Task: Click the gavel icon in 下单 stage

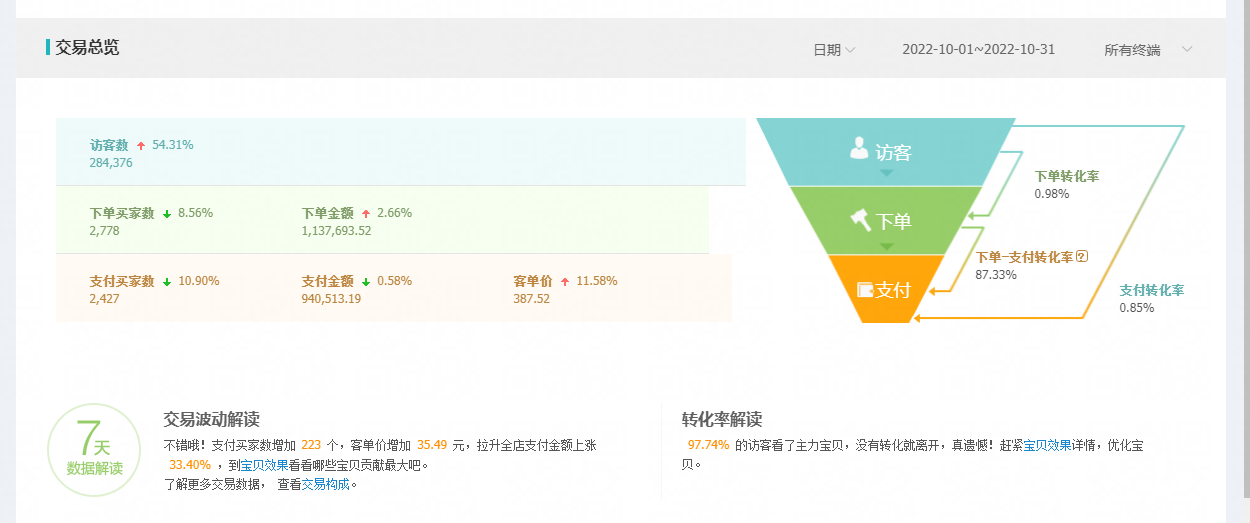Action: [861, 219]
